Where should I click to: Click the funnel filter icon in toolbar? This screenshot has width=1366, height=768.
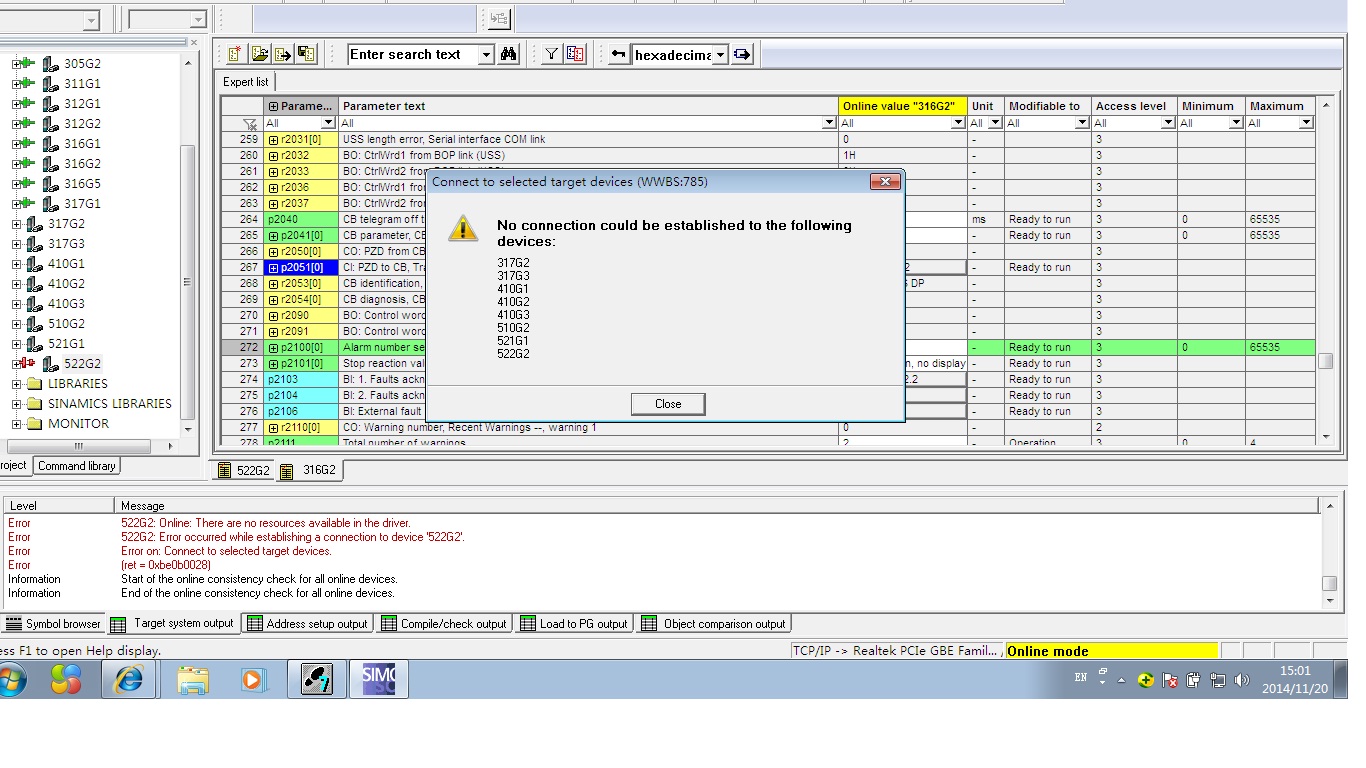point(551,54)
